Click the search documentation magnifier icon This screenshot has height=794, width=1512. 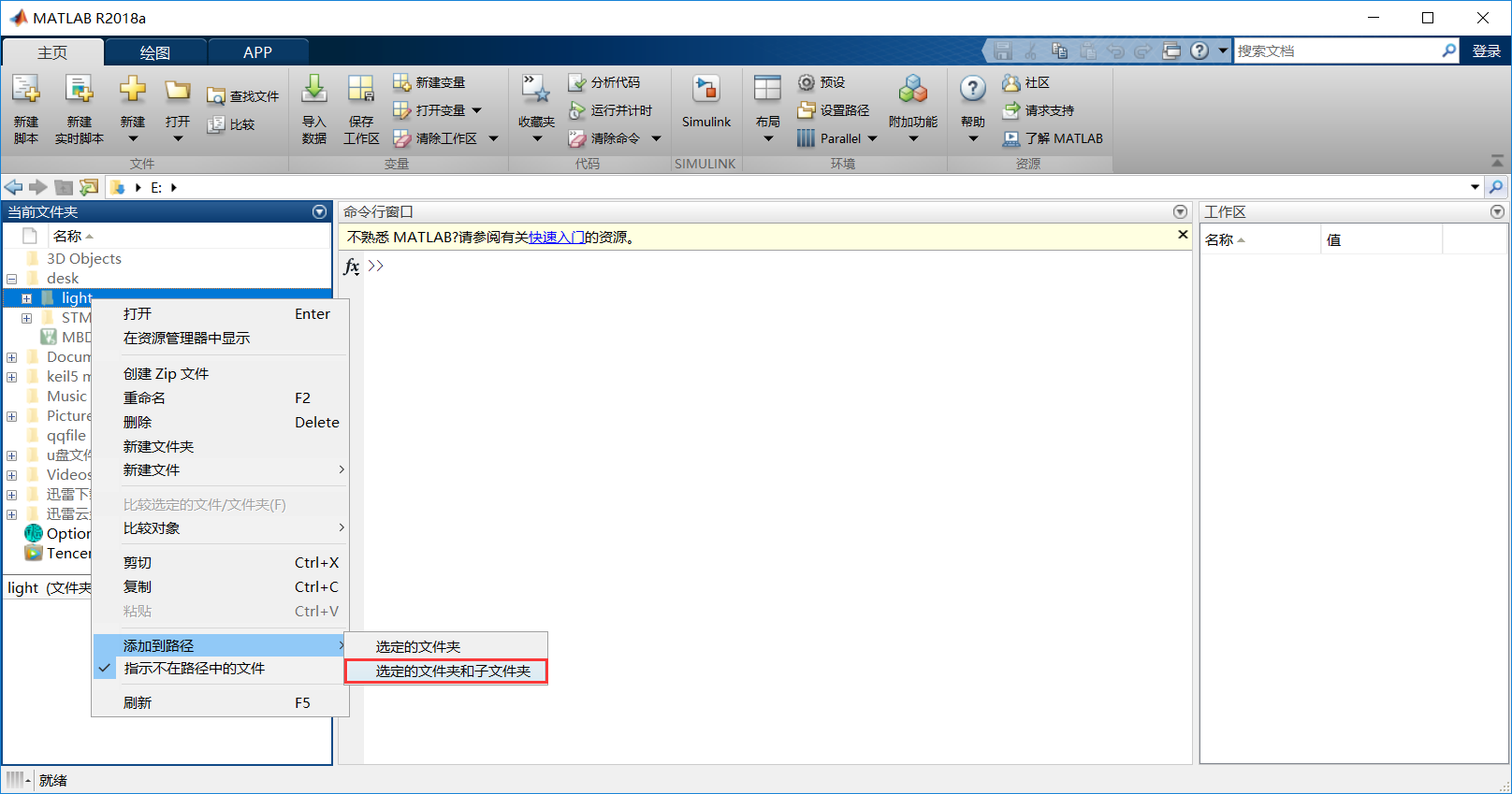[1448, 51]
